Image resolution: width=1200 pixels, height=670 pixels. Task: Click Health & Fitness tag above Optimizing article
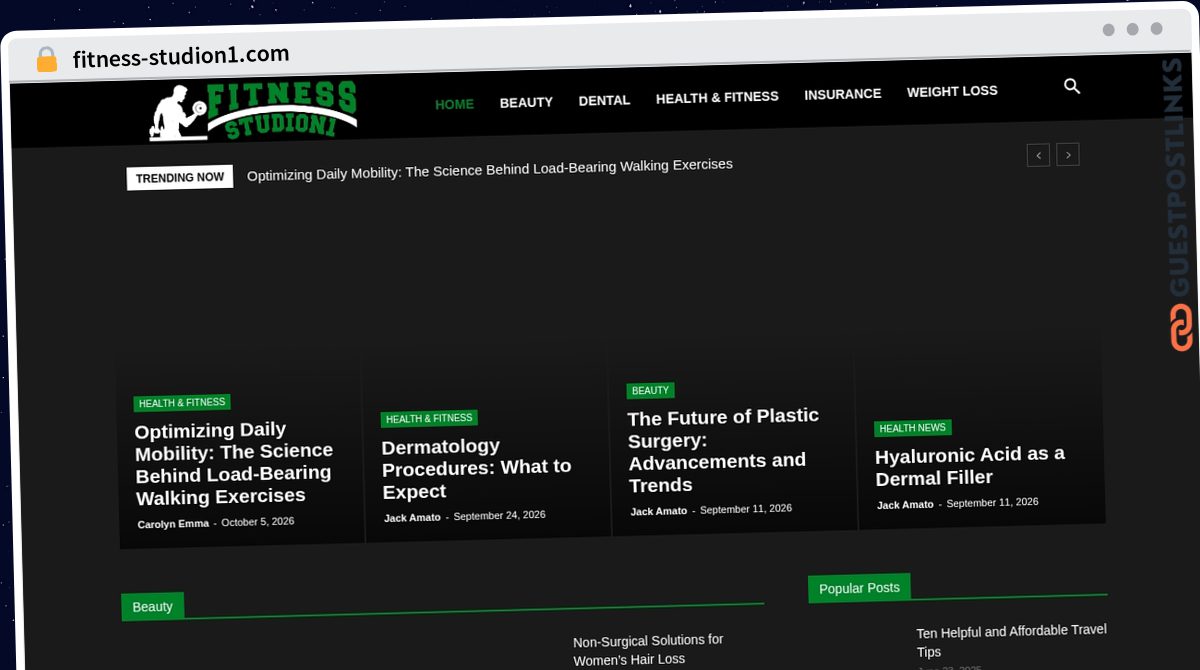(182, 403)
